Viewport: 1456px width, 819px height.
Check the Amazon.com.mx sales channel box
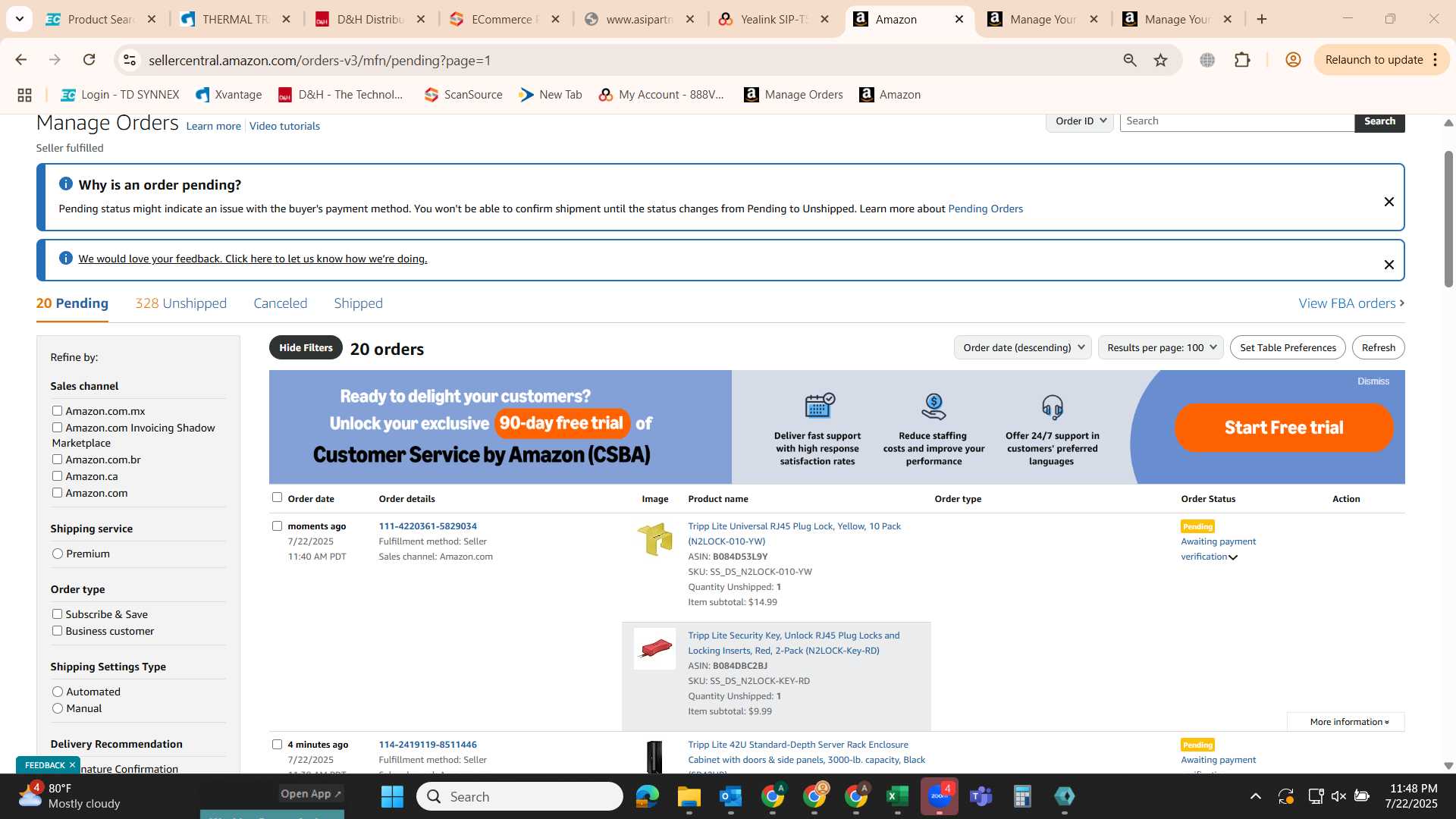click(57, 411)
